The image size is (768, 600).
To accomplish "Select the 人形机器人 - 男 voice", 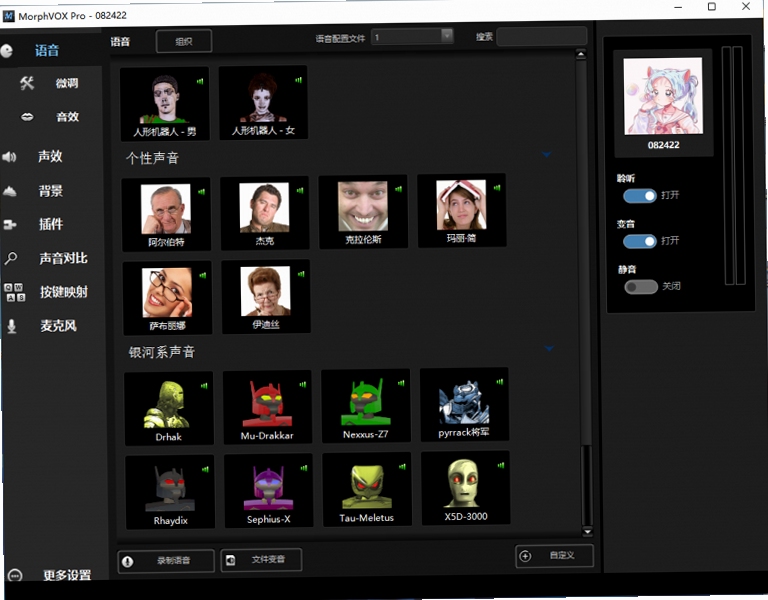I will click(x=165, y=104).
